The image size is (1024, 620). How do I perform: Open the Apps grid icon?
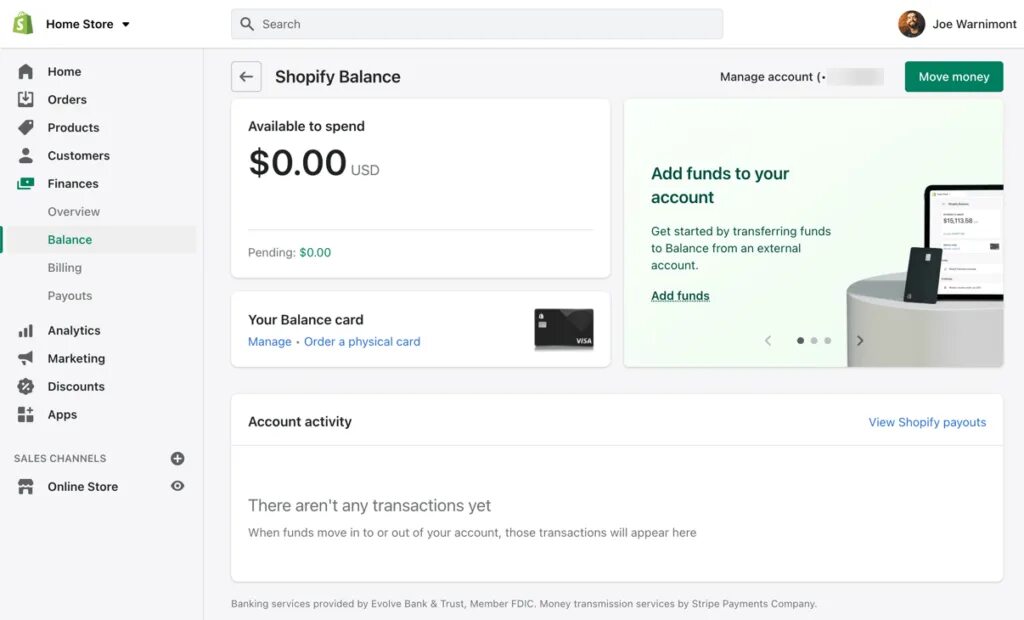25,414
